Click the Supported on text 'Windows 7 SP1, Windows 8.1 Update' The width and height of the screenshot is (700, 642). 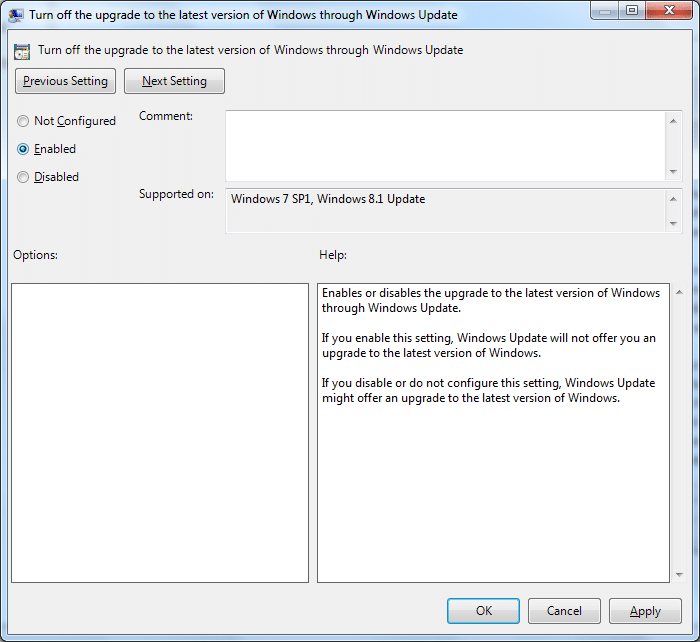pos(328,199)
